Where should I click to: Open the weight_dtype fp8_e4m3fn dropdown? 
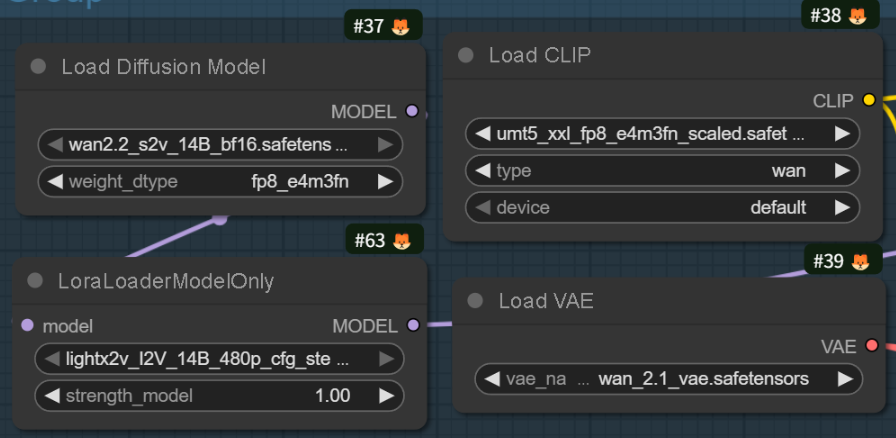coord(220,182)
